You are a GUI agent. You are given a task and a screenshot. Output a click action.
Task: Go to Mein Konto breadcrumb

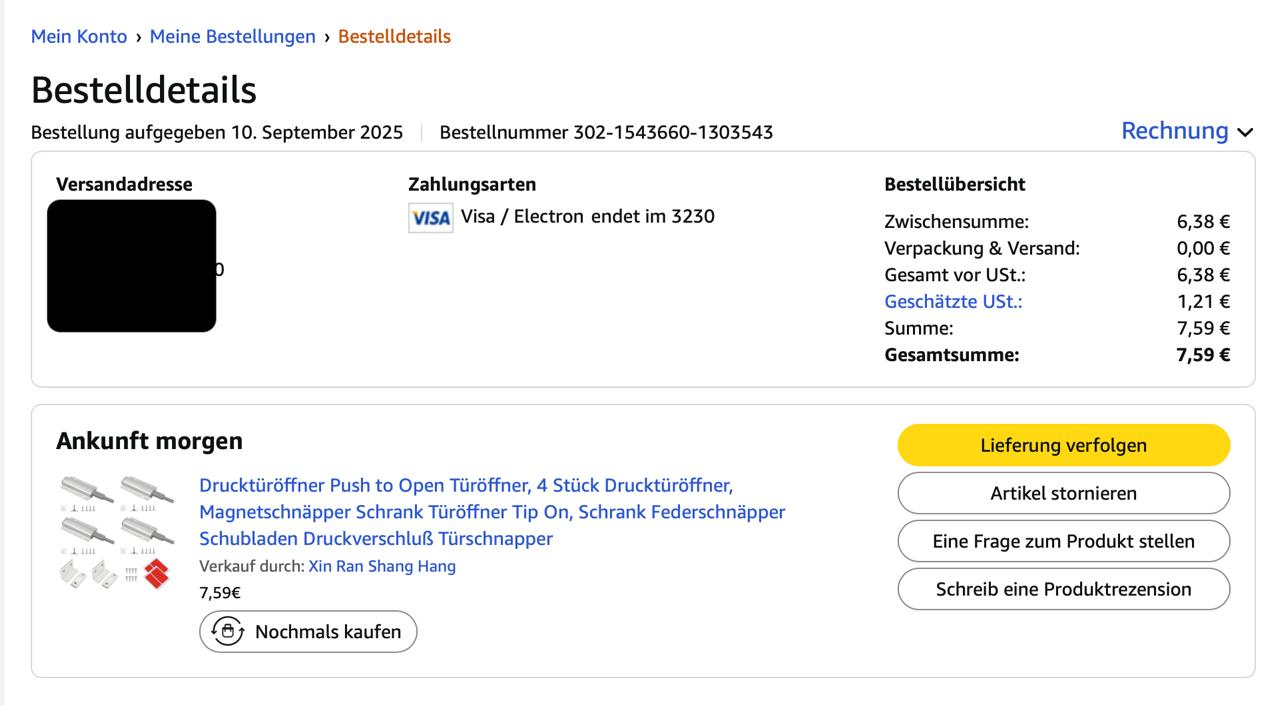(79, 37)
